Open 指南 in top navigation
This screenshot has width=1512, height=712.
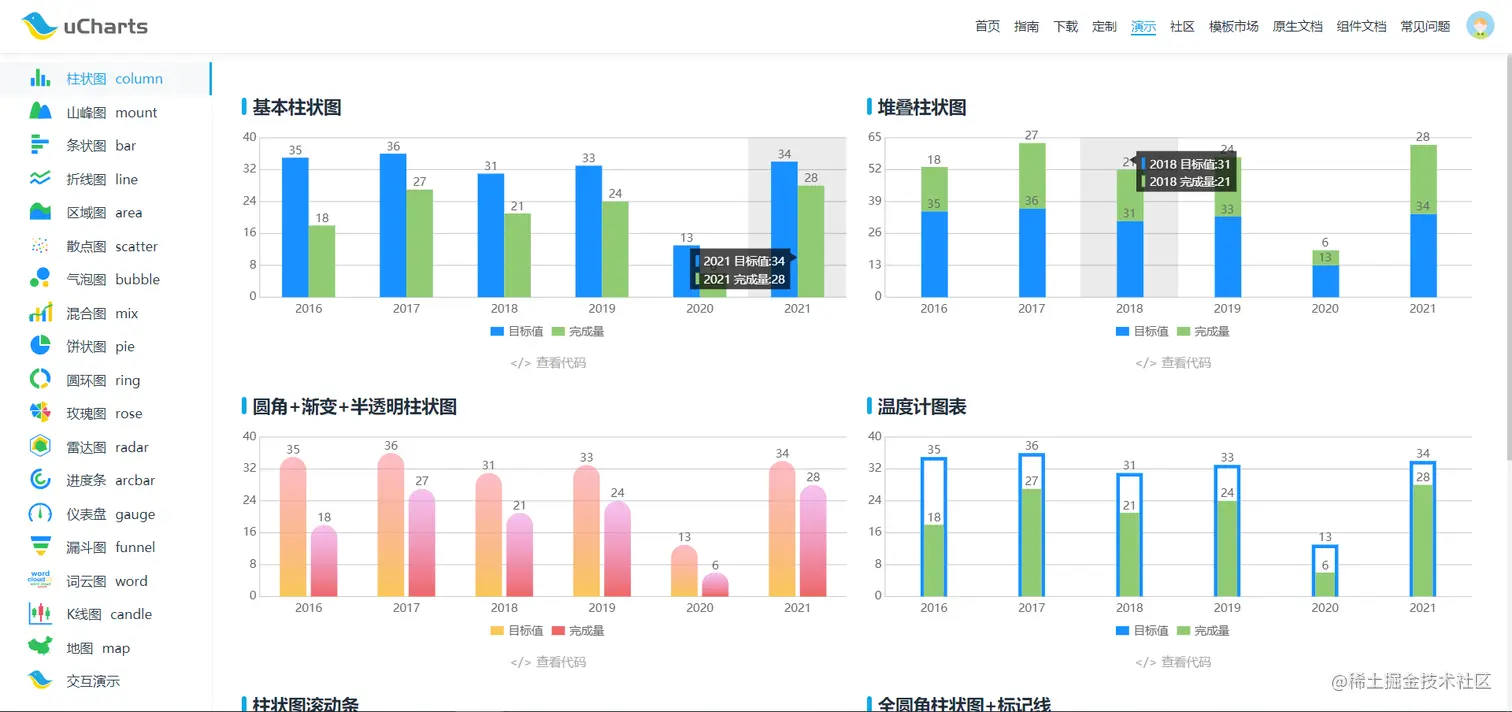point(1026,26)
